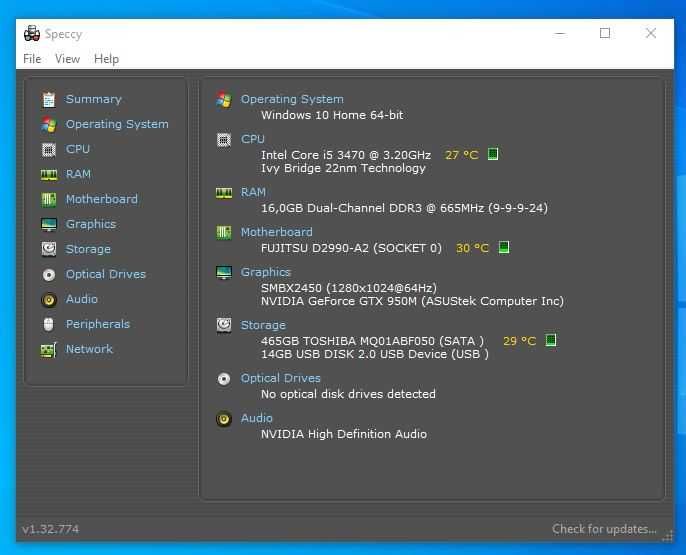Click the Audio speaker icon in summary panel
Screen dimensions: 686x555
(224, 419)
